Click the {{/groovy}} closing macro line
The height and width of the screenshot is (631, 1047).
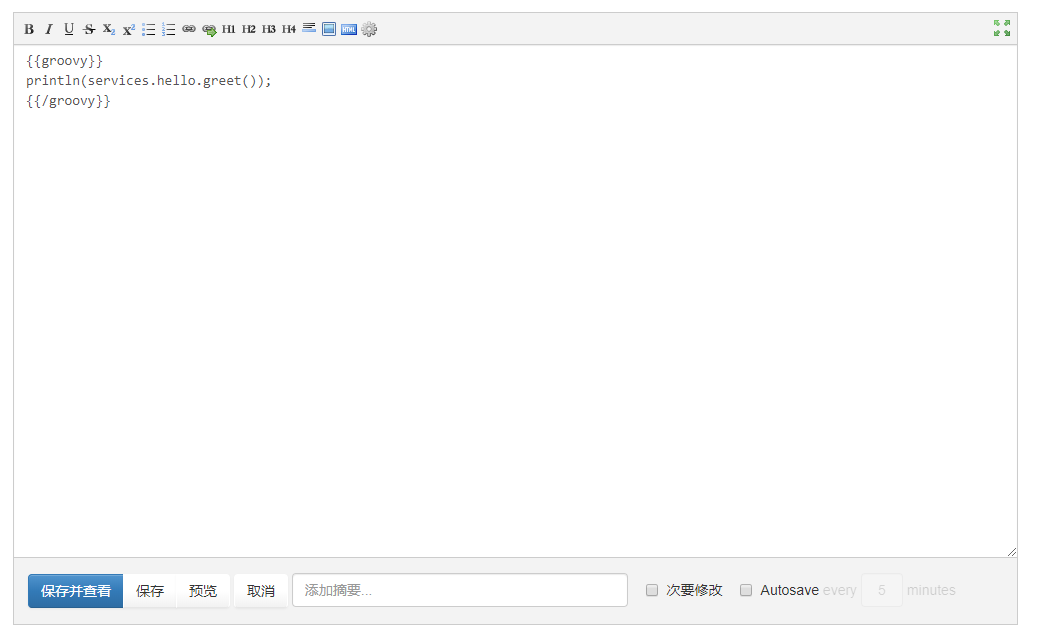coord(68,101)
